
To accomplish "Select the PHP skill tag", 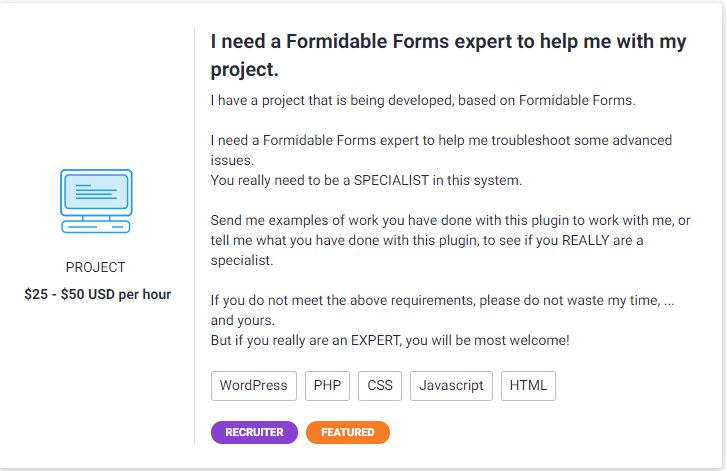I will click(327, 385).
